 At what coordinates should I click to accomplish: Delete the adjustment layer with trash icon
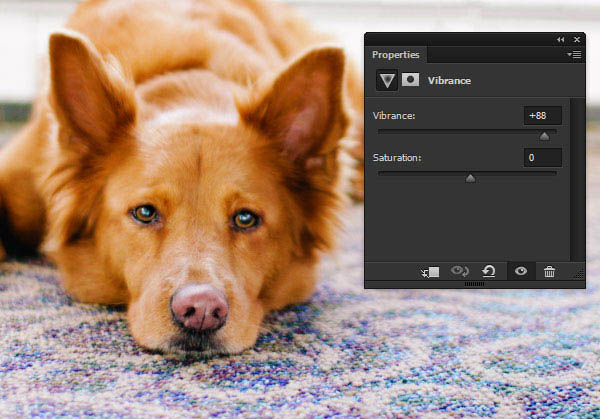click(x=549, y=271)
